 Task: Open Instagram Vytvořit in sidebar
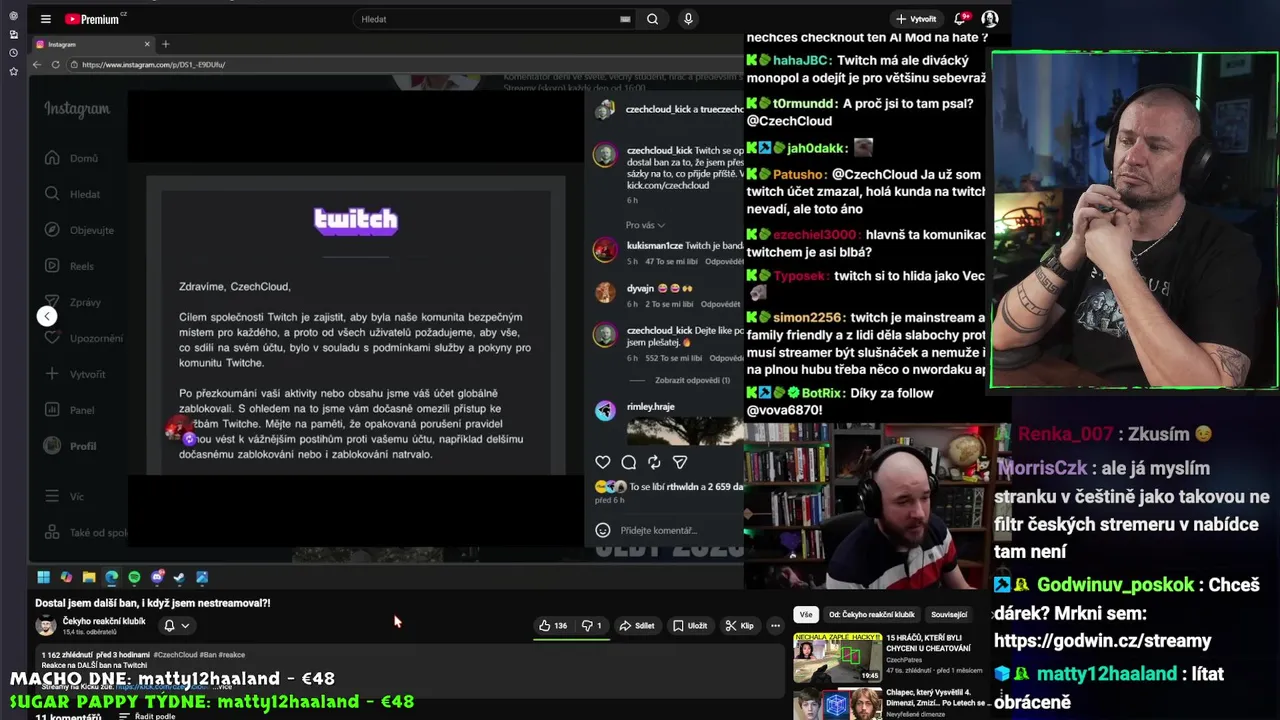pyautogui.click(x=76, y=374)
